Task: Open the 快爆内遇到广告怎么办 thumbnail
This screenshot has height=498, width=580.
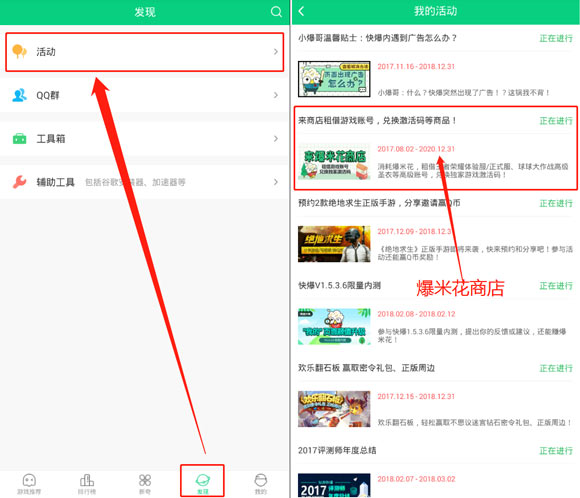Action: click(x=334, y=79)
